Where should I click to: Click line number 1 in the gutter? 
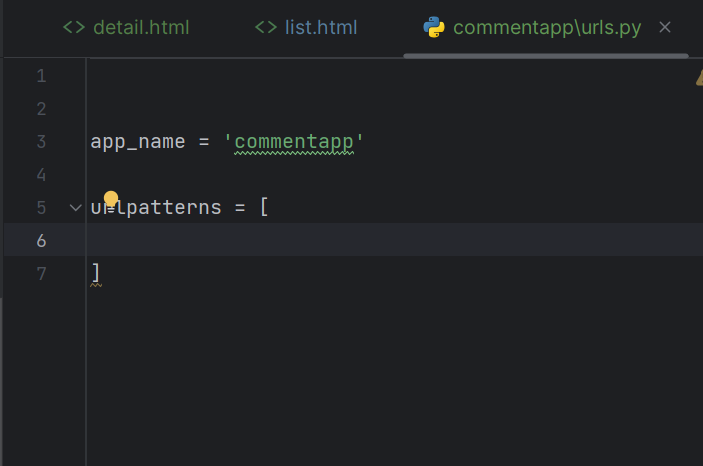point(41,76)
